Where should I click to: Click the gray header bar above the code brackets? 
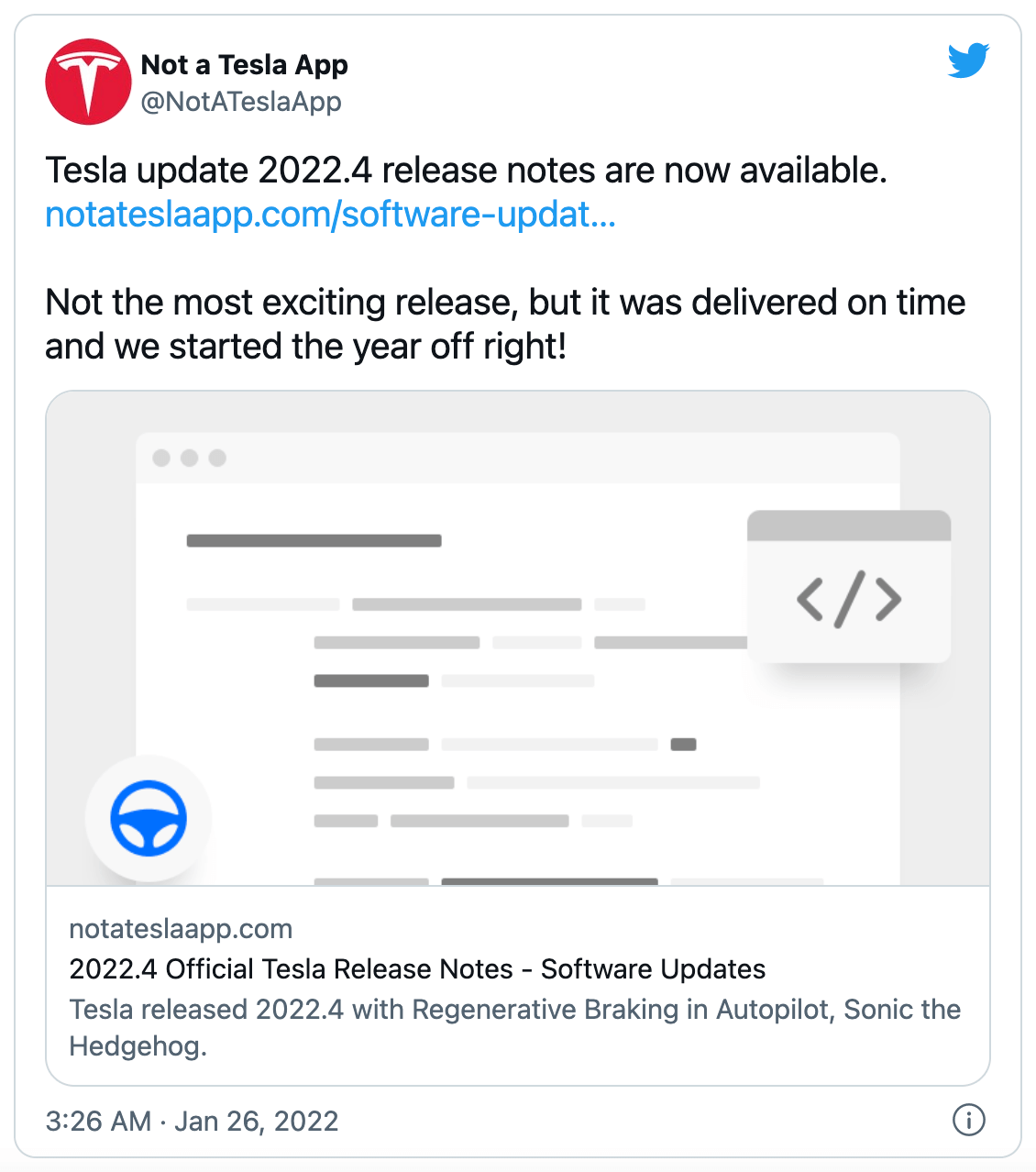tap(849, 525)
